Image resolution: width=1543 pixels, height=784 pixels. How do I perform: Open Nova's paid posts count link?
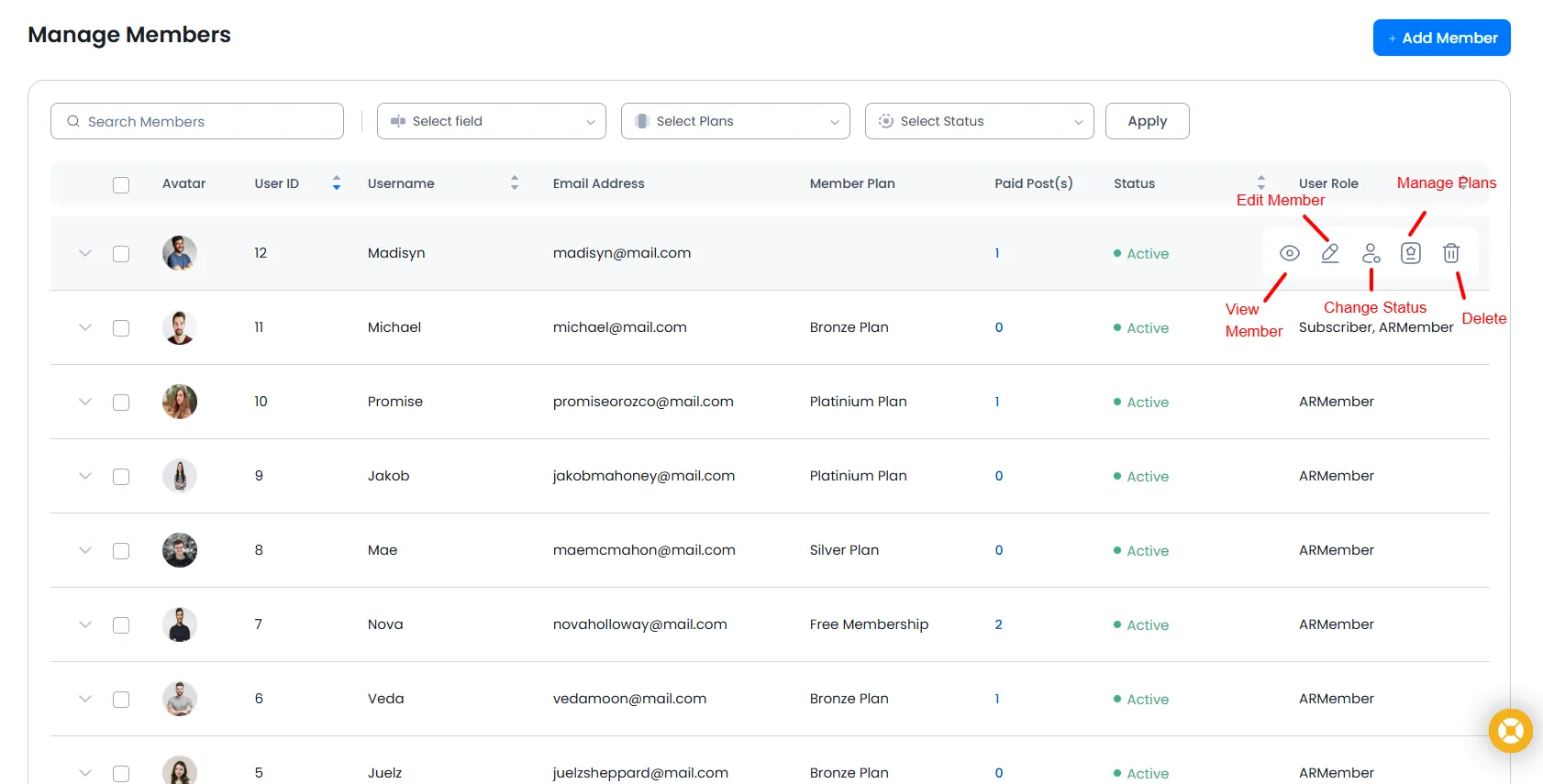(x=998, y=624)
